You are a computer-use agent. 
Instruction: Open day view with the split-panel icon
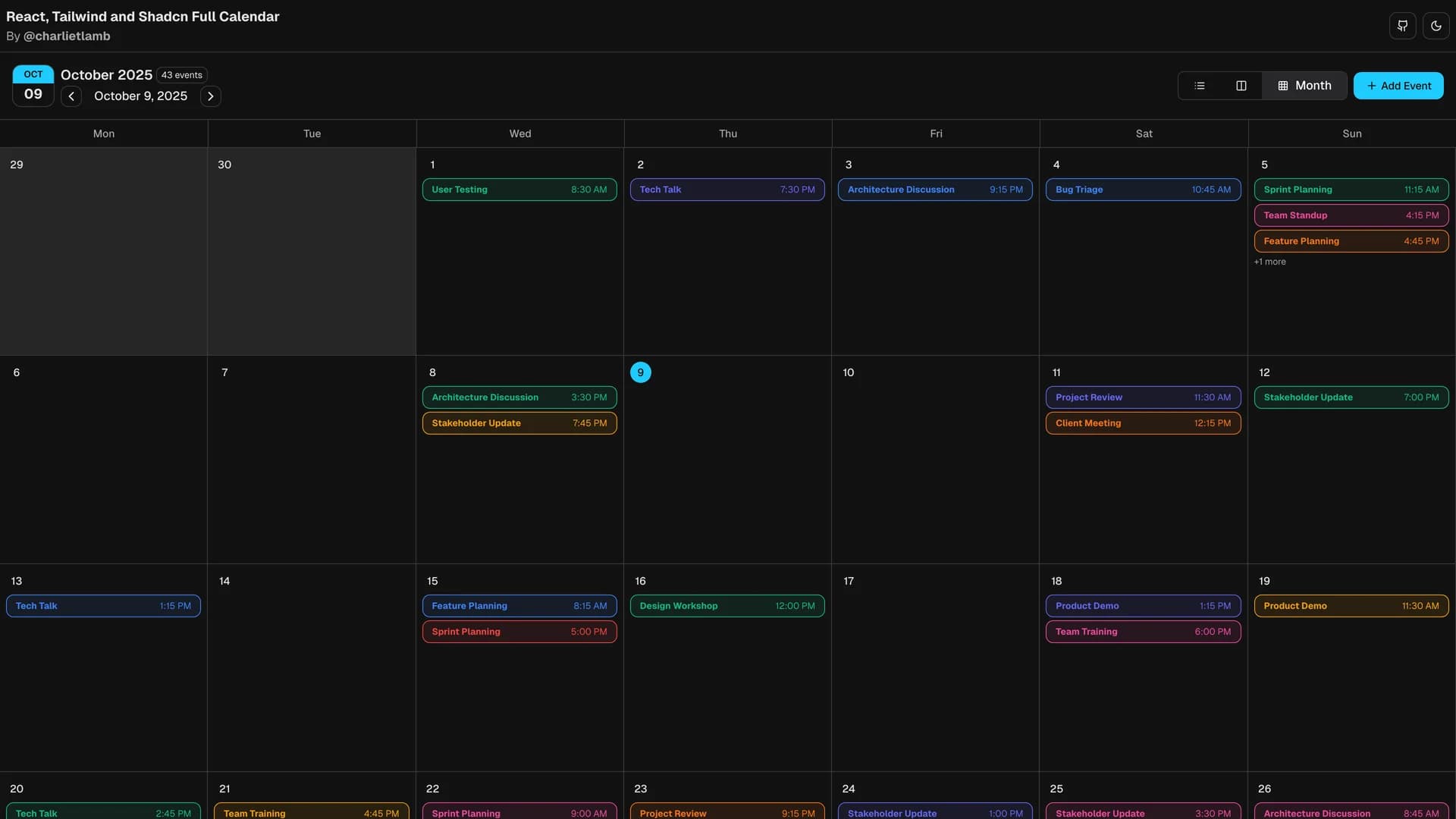[1241, 85]
